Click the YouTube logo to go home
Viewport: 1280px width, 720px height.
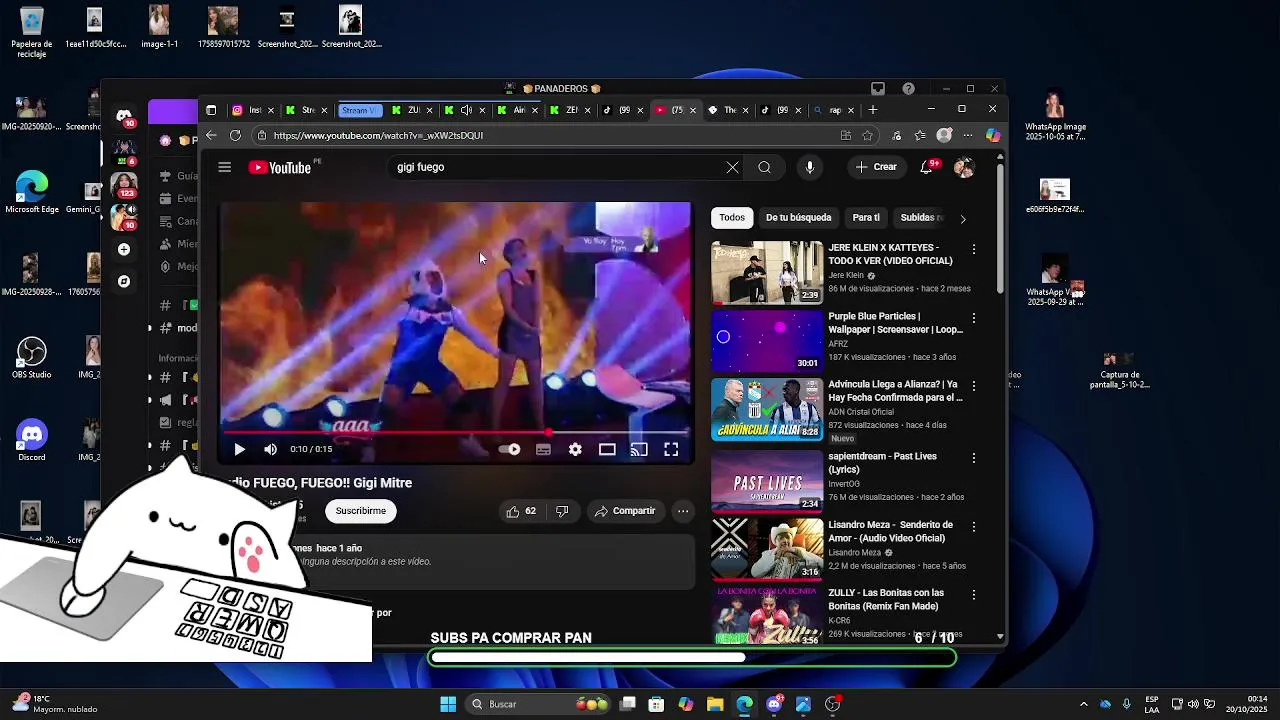[x=280, y=167]
